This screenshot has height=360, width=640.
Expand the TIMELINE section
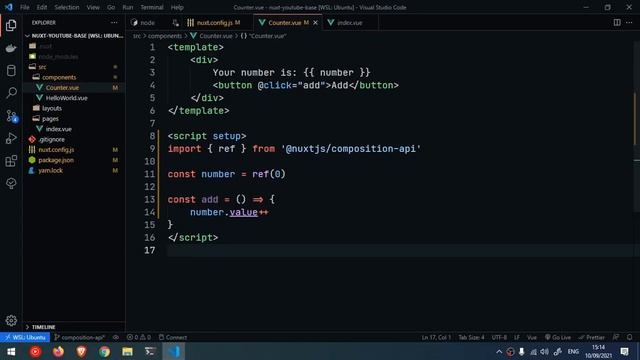click(x=74, y=327)
